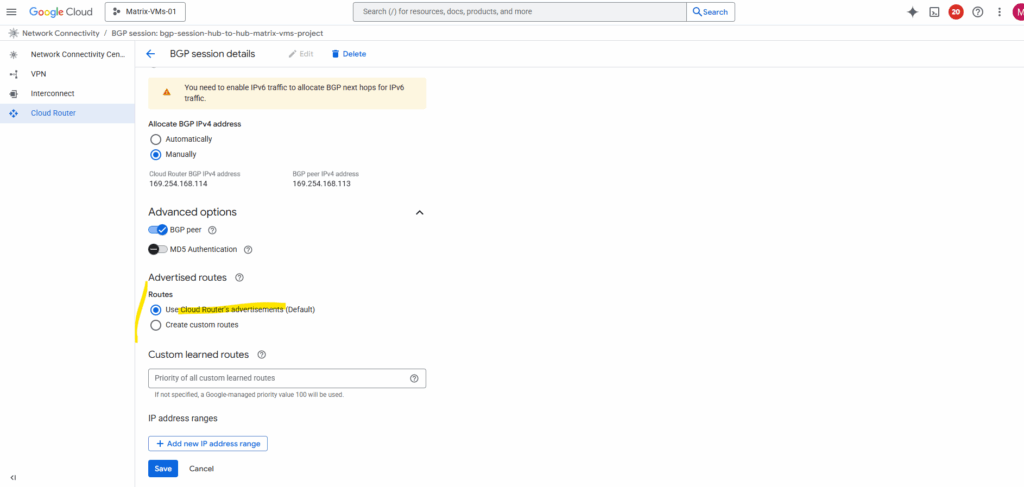Screen dimensions: 1024x487
Task: Click the Edit button
Action: [x=301, y=54]
